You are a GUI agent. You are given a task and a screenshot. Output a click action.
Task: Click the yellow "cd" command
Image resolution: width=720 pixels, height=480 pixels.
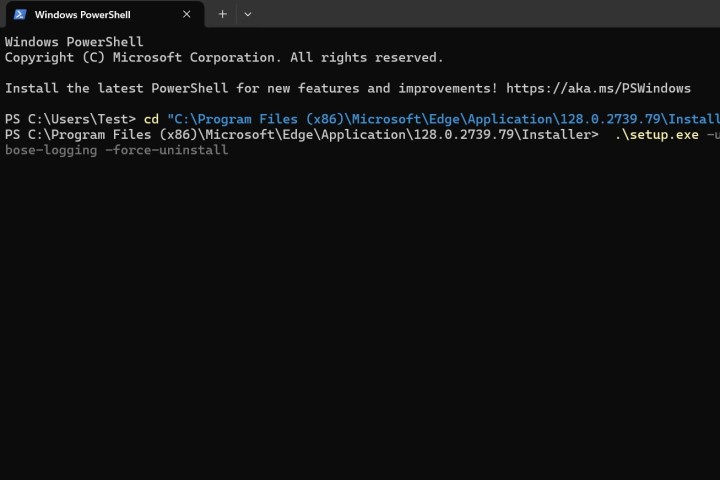pos(151,119)
